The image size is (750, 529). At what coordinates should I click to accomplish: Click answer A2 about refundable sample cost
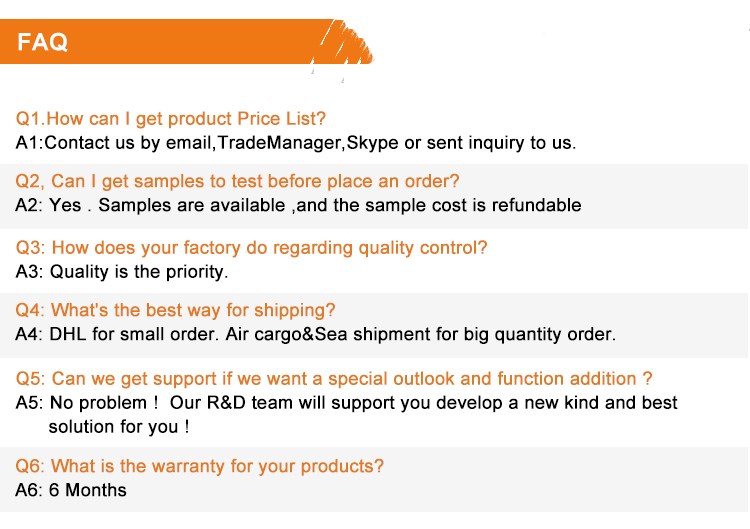click(298, 205)
